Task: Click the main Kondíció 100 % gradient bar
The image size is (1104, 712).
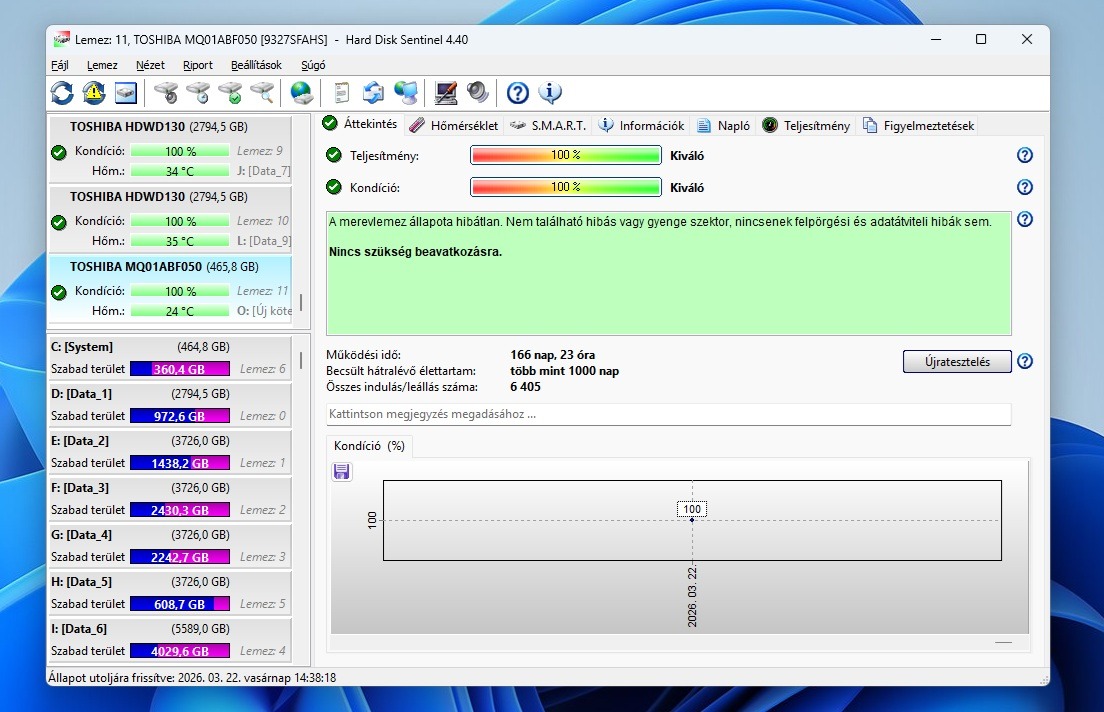Action: (x=566, y=187)
